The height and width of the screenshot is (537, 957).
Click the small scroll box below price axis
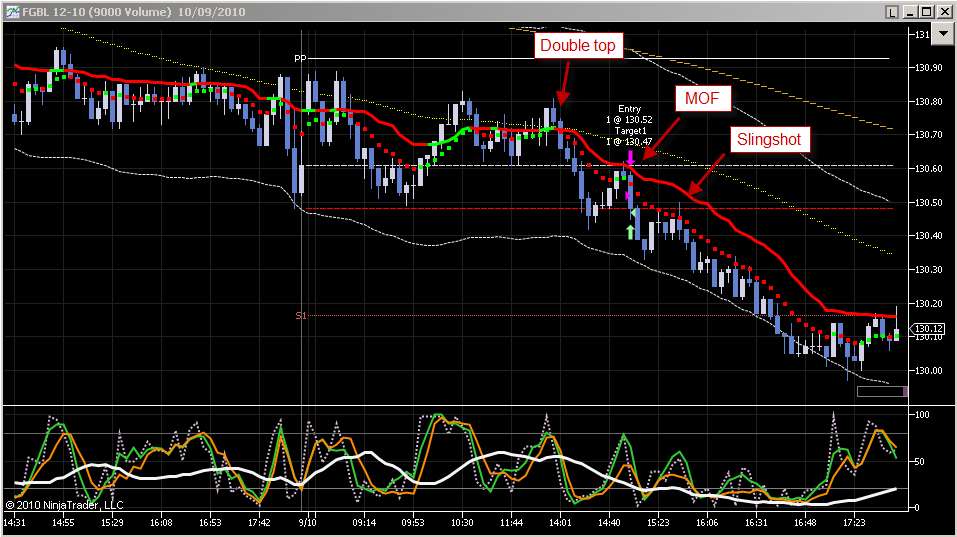[882, 392]
